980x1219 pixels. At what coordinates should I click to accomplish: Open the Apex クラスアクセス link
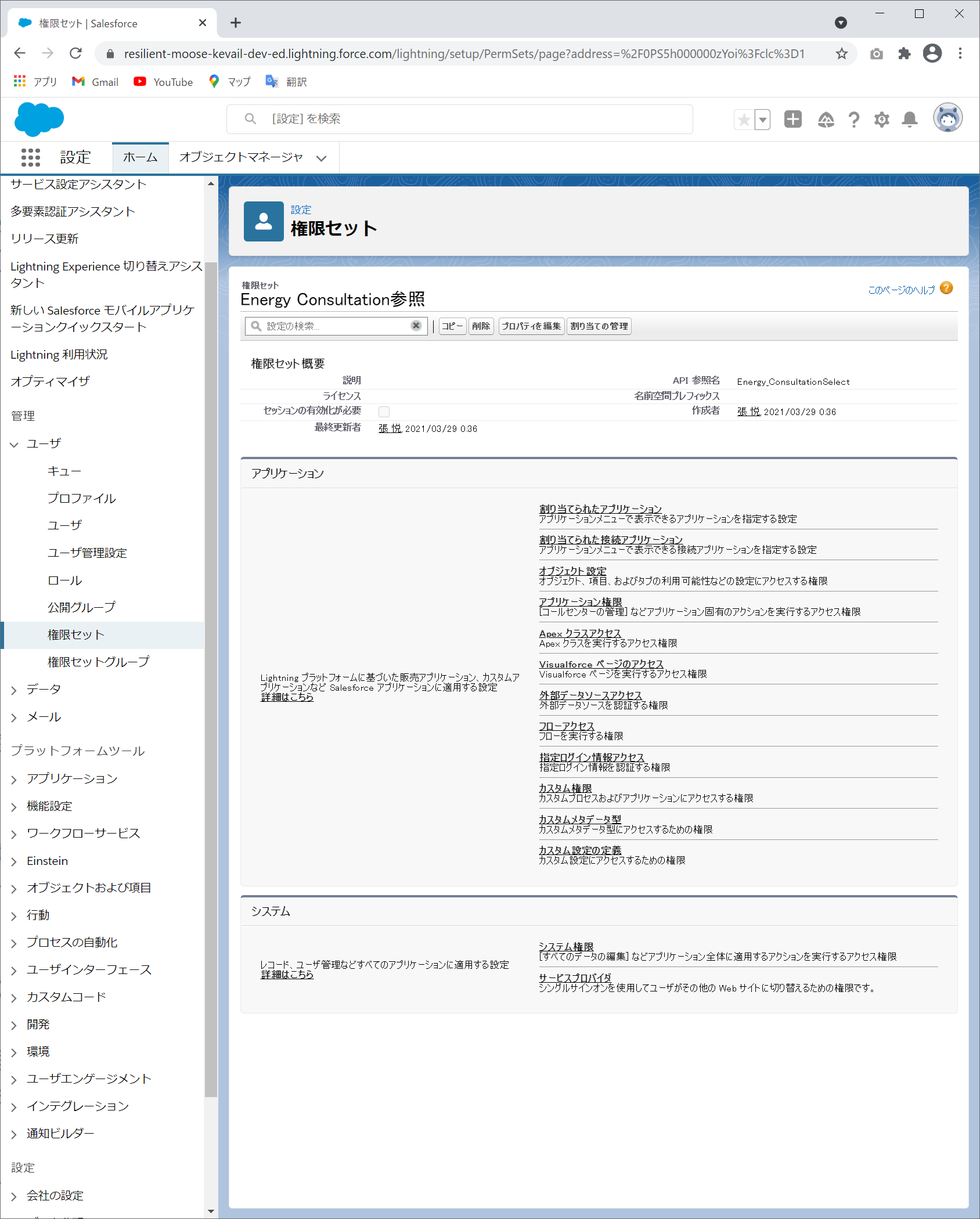coord(580,633)
